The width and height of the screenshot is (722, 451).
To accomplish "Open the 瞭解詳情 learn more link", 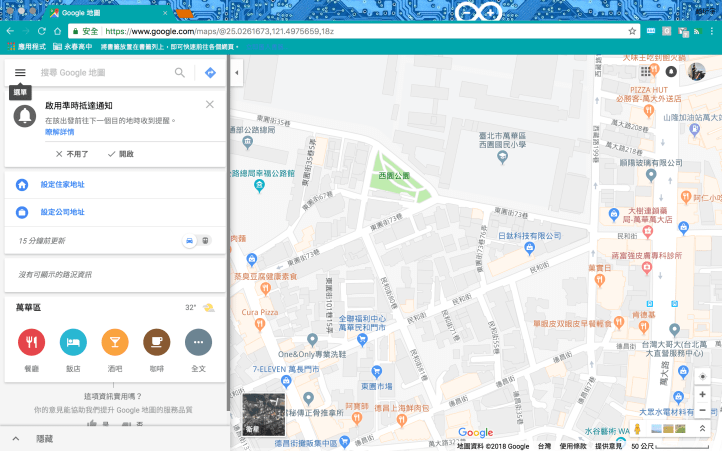I will [x=59, y=132].
